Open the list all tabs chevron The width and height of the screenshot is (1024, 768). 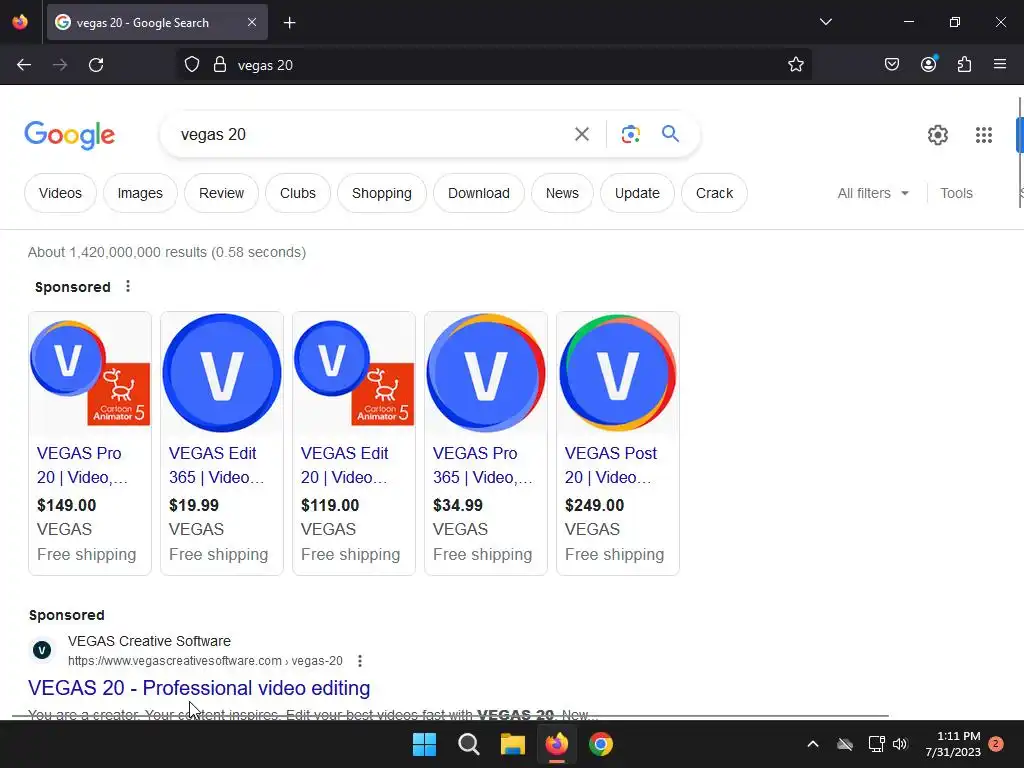(825, 22)
